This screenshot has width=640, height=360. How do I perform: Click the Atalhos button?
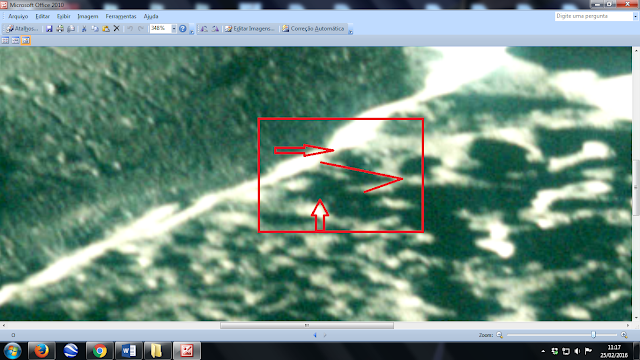click(22, 29)
